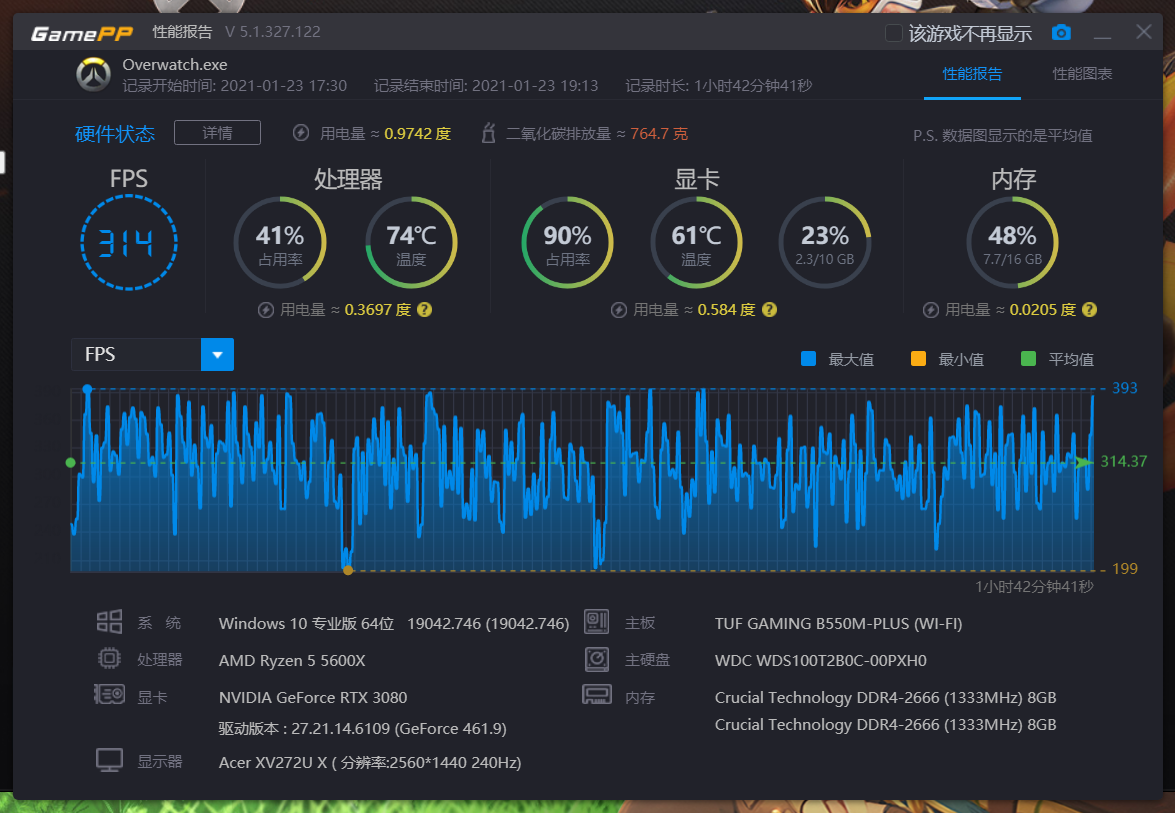Click the camera screenshot icon
Viewport: 1175px width, 813px height.
point(1061,33)
